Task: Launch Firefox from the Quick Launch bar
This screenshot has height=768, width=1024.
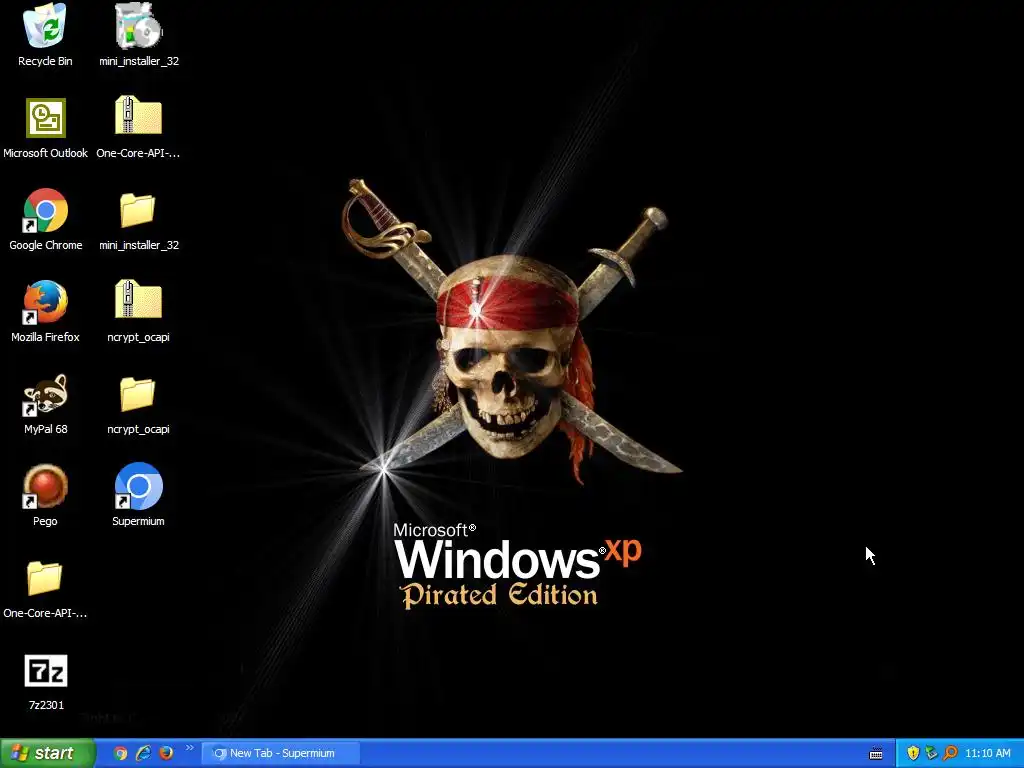Action: click(166, 753)
